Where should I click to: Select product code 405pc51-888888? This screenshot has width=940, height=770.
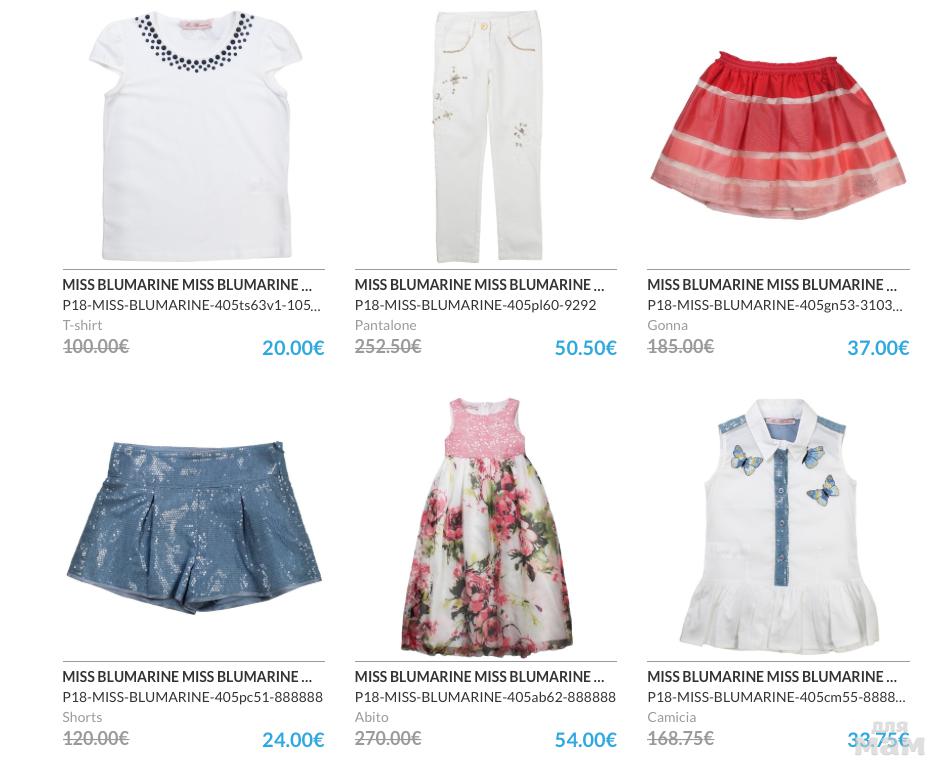[192, 697]
